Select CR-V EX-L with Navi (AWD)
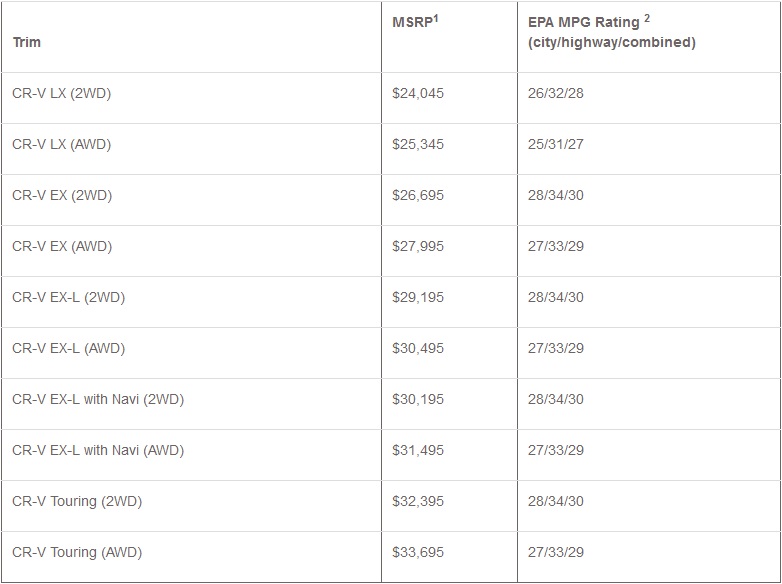 [98, 450]
